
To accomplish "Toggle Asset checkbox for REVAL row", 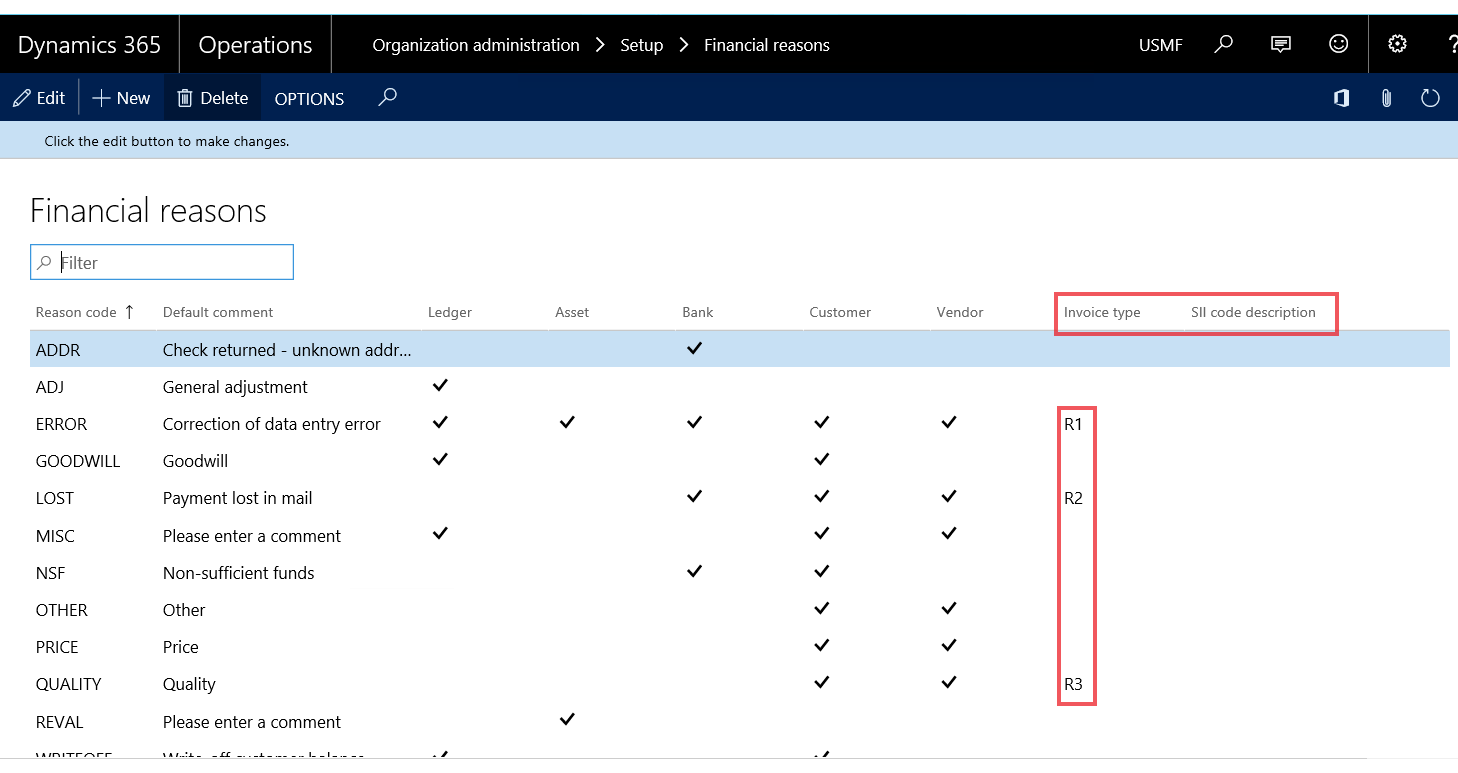I will pyautogui.click(x=567, y=720).
